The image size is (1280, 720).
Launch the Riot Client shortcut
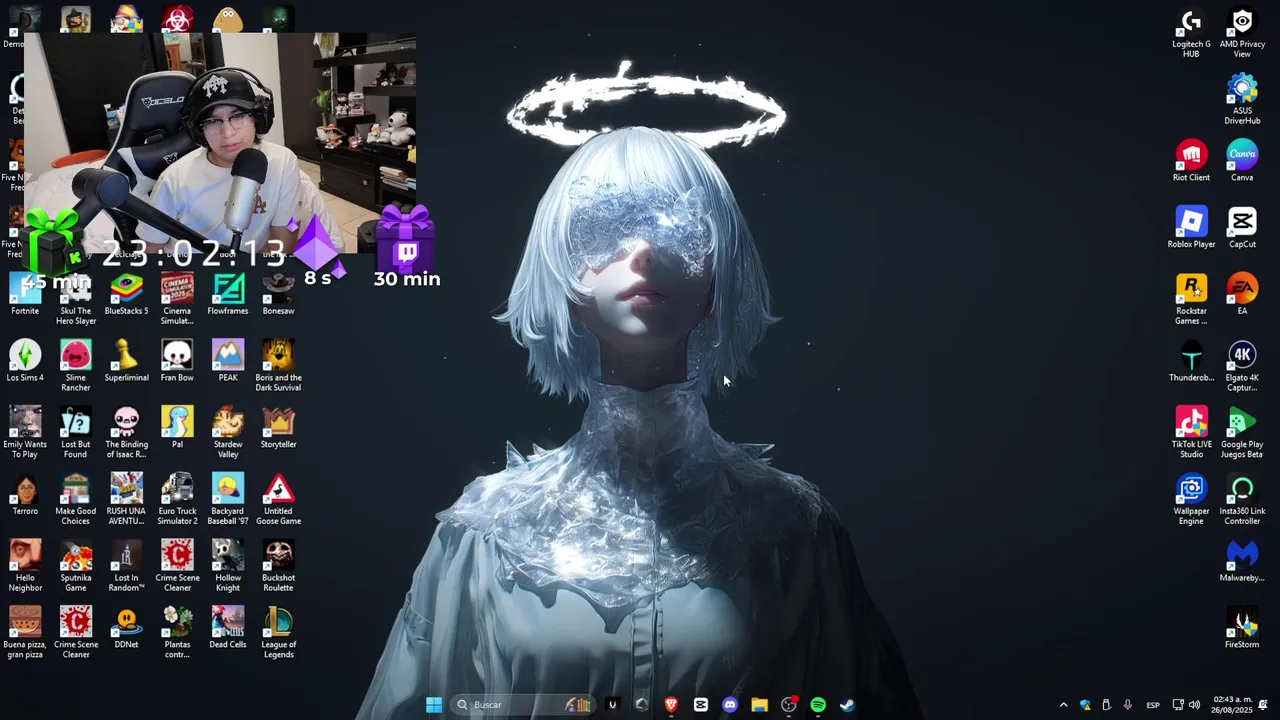point(1191,161)
